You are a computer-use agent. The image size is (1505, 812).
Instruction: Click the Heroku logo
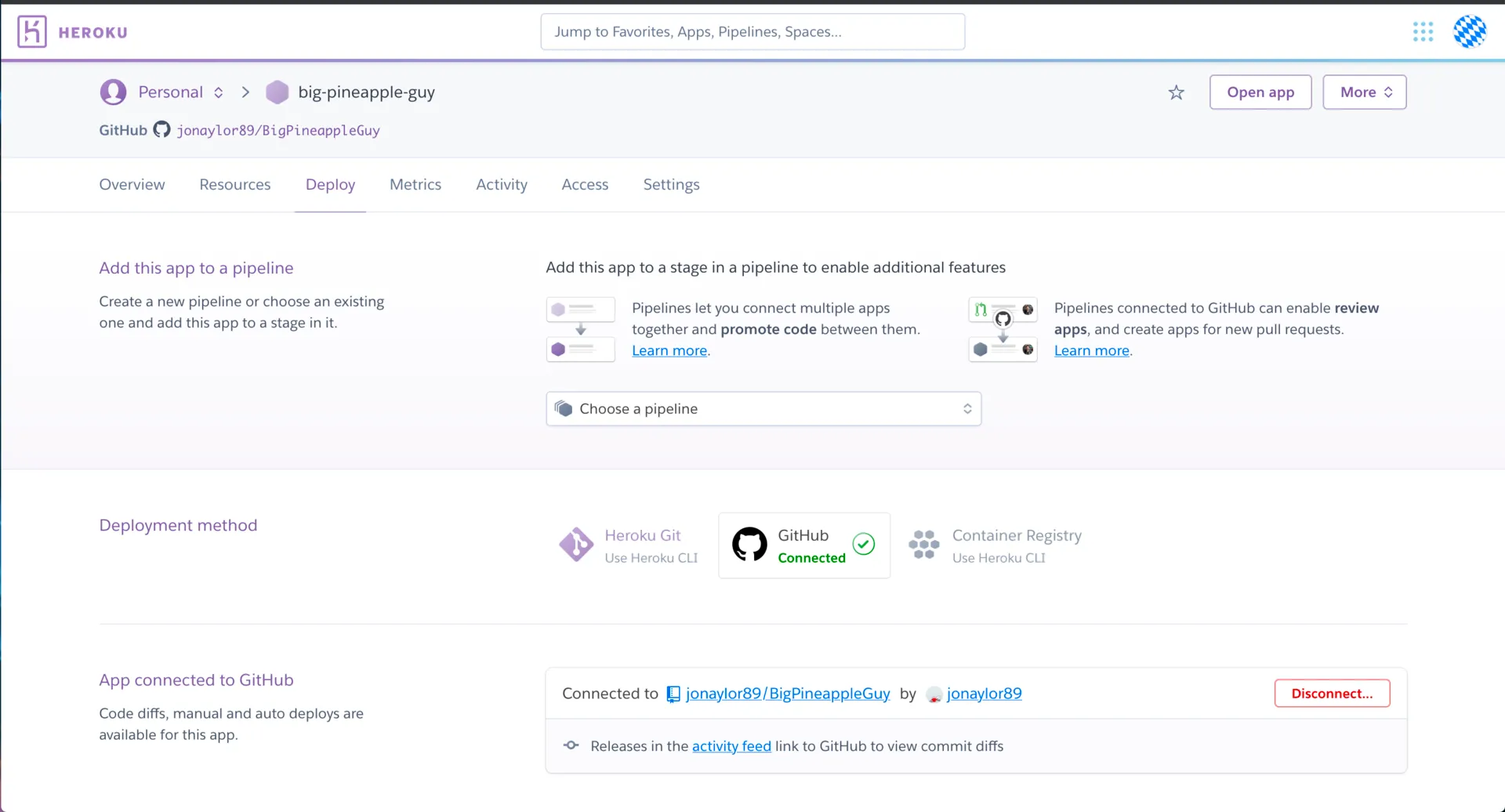coord(31,31)
